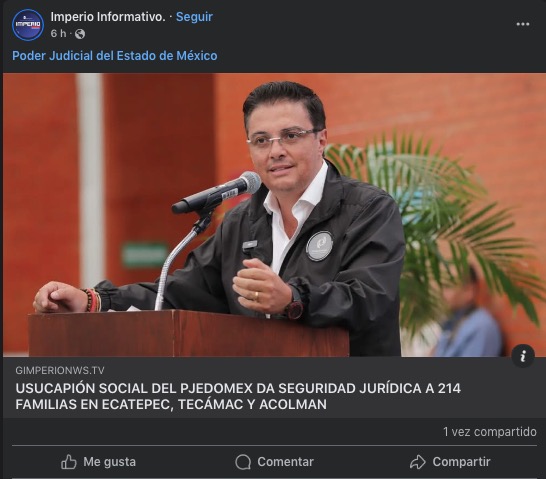Click the microphone in the article photo

tap(217, 192)
